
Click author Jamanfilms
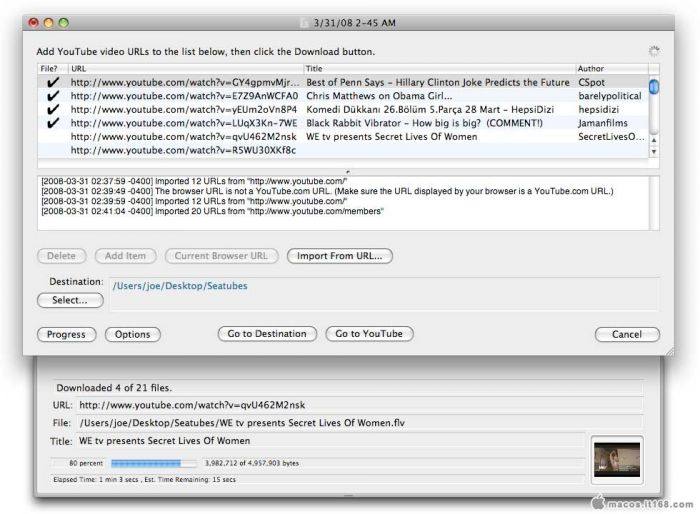click(603, 123)
